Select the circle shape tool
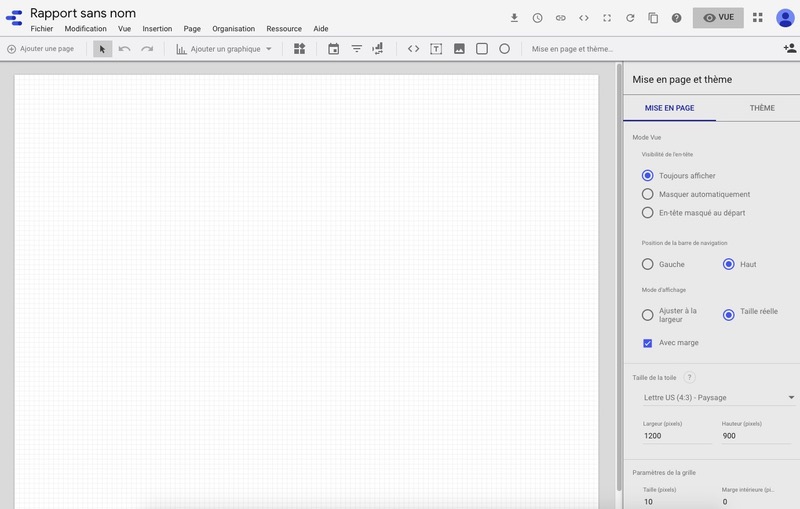This screenshot has height=509, width=800. pos(504,49)
